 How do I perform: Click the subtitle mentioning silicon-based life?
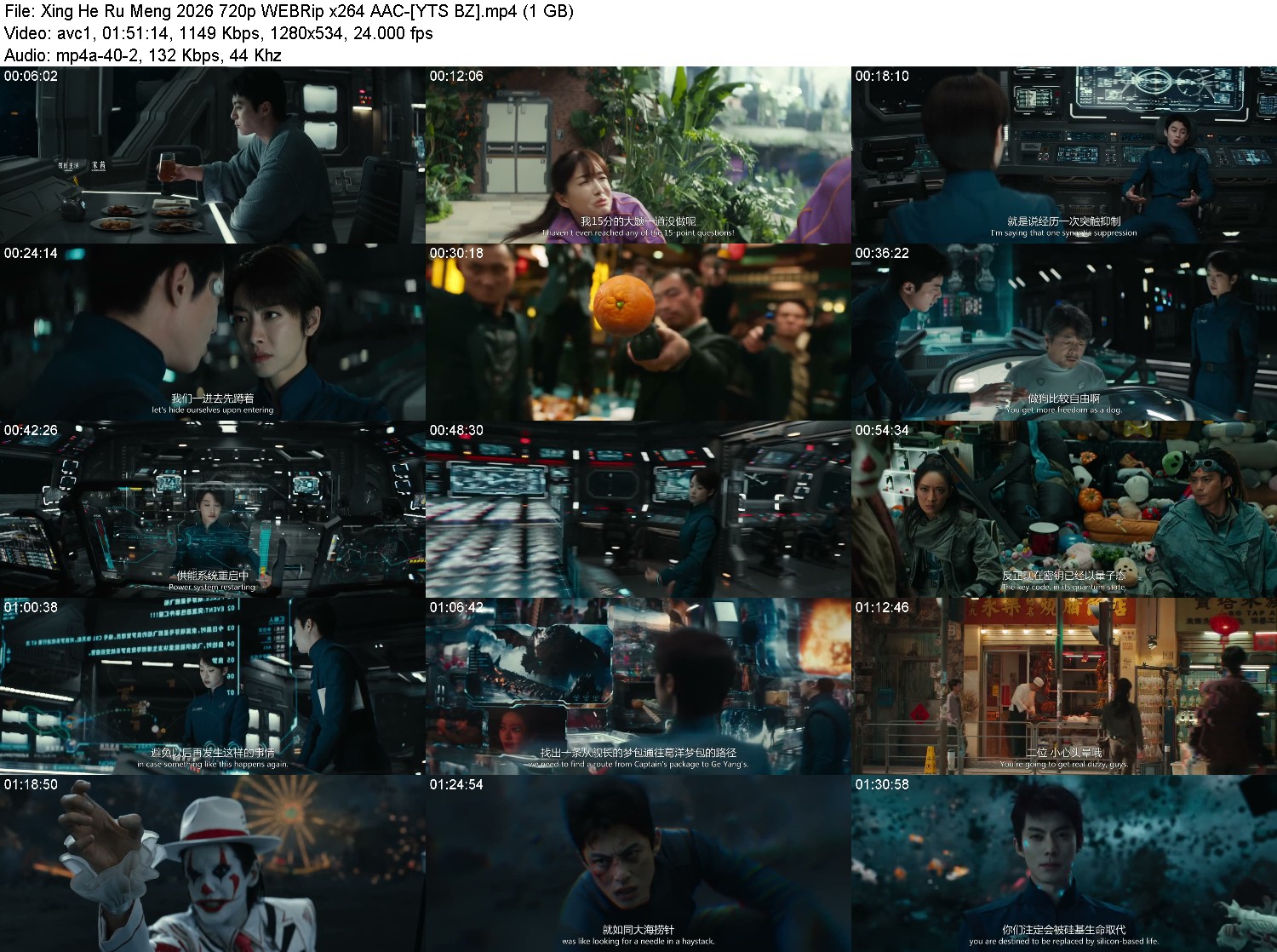(1064, 941)
